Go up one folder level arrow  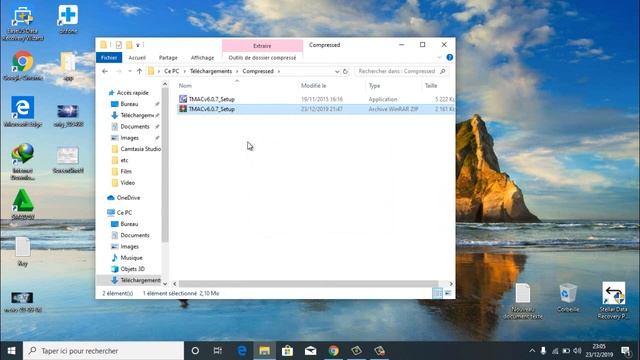(140, 71)
